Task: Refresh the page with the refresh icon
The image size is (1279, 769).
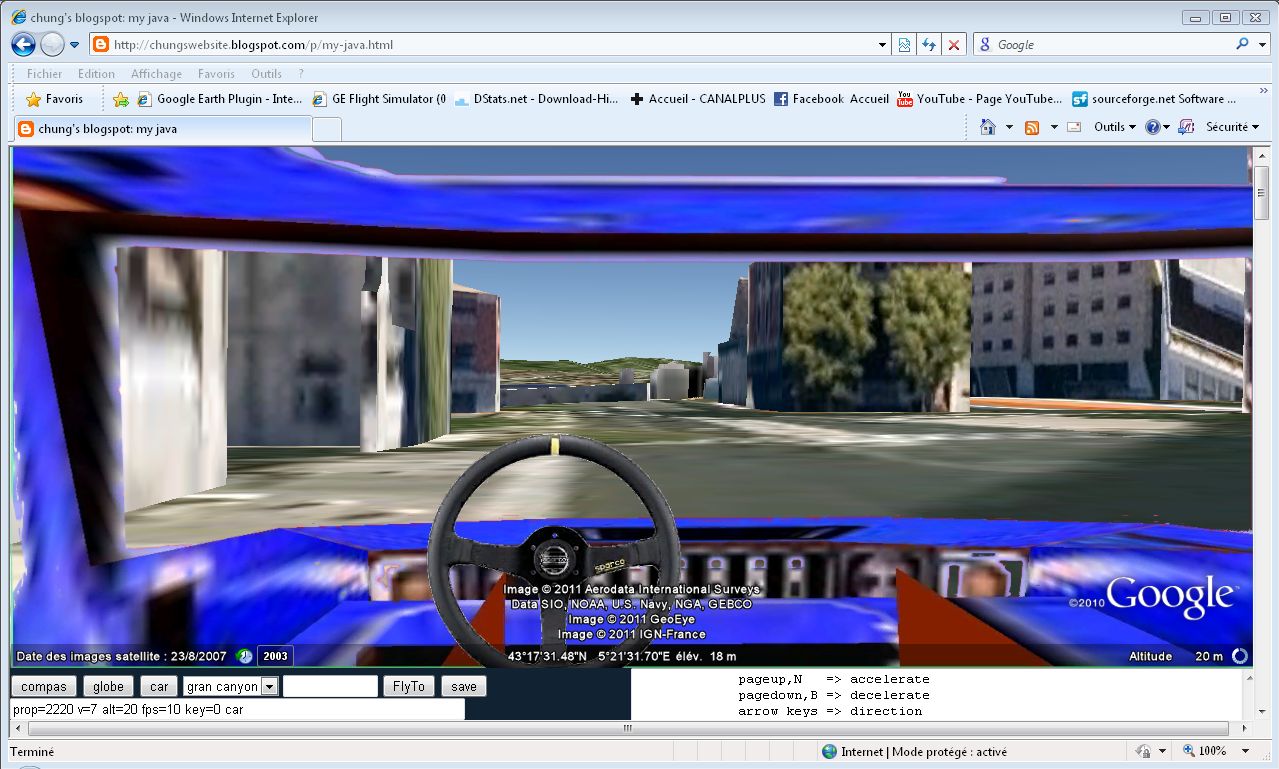Action: (929, 45)
